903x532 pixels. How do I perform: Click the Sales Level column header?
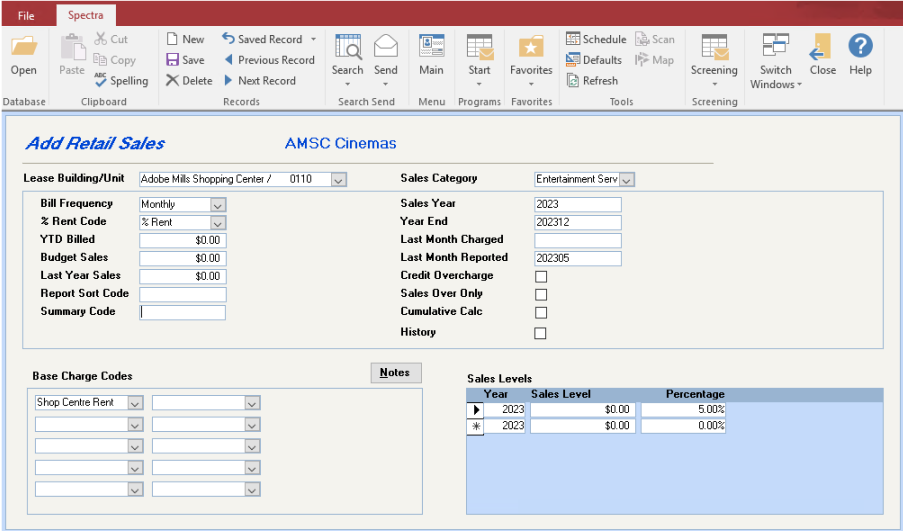560,394
